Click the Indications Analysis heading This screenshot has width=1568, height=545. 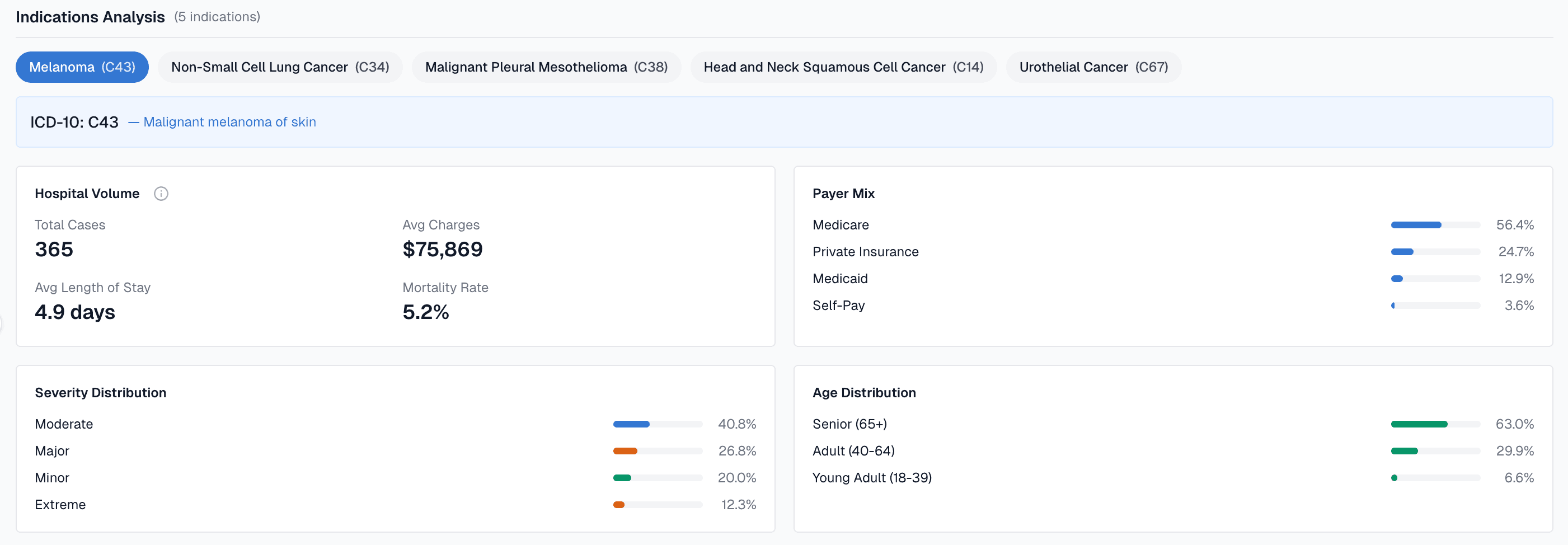[x=90, y=16]
